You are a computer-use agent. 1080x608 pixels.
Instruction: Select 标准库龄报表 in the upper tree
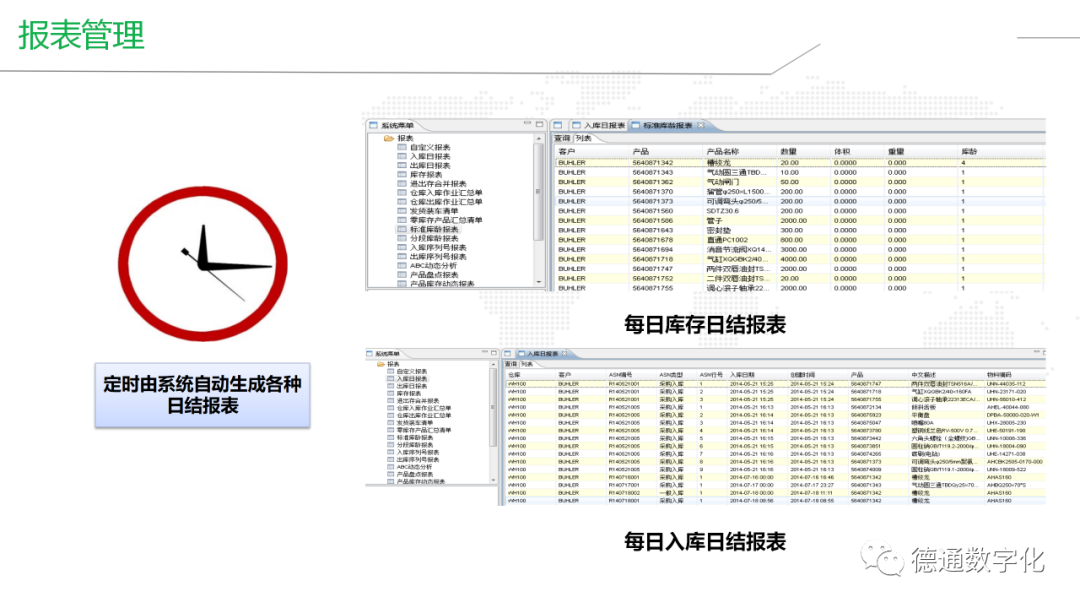pos(433,229)
